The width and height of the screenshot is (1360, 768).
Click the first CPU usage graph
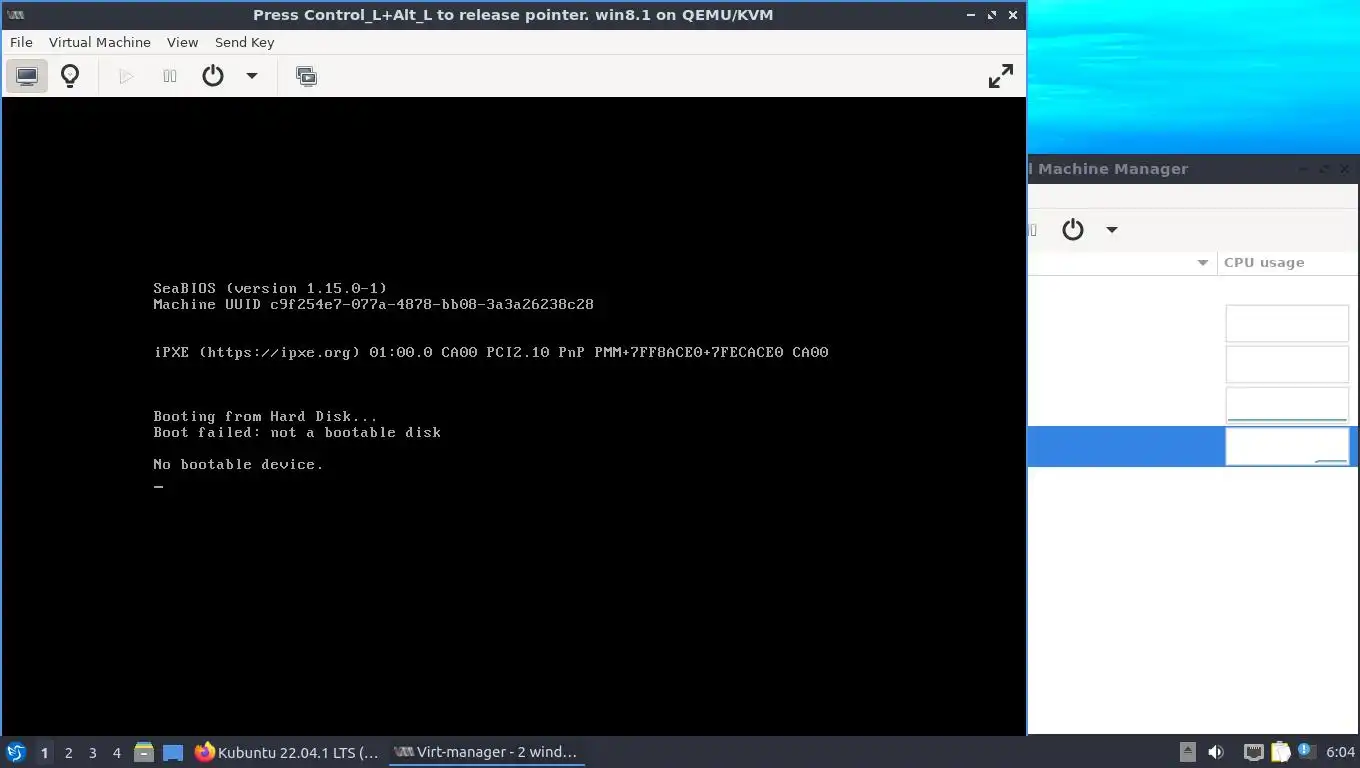point(1287,324)
